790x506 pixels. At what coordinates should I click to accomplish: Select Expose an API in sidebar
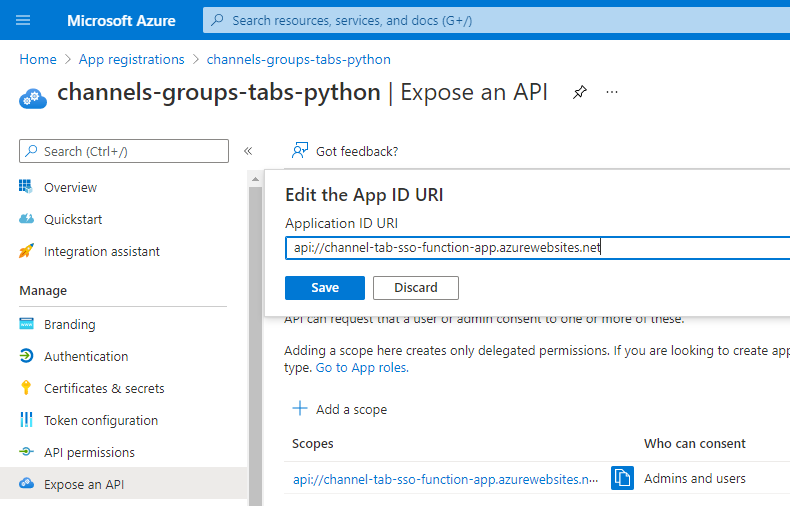pos(123,484)
